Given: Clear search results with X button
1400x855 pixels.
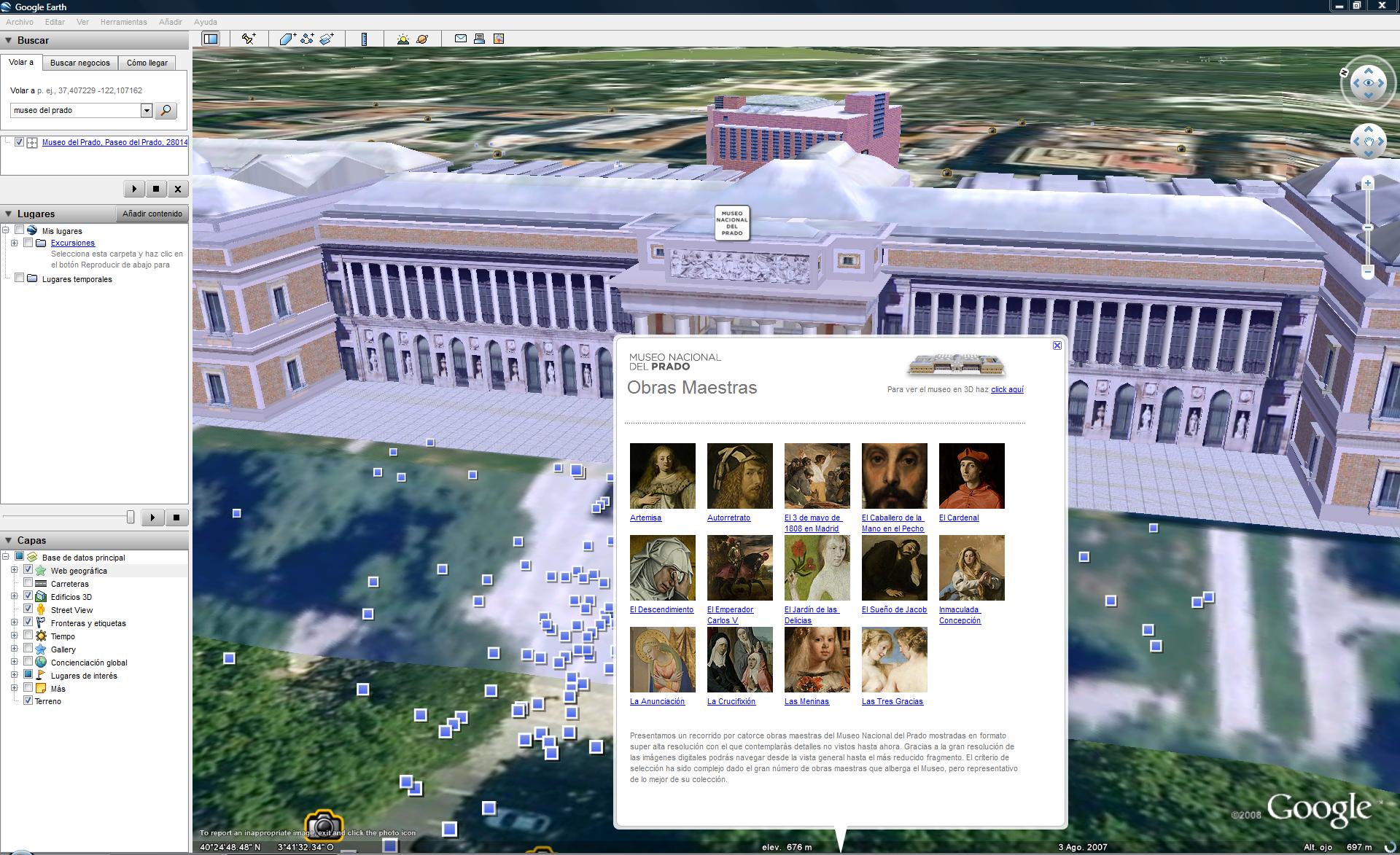Looking at the screenshot, I should (x=178, y=189).
